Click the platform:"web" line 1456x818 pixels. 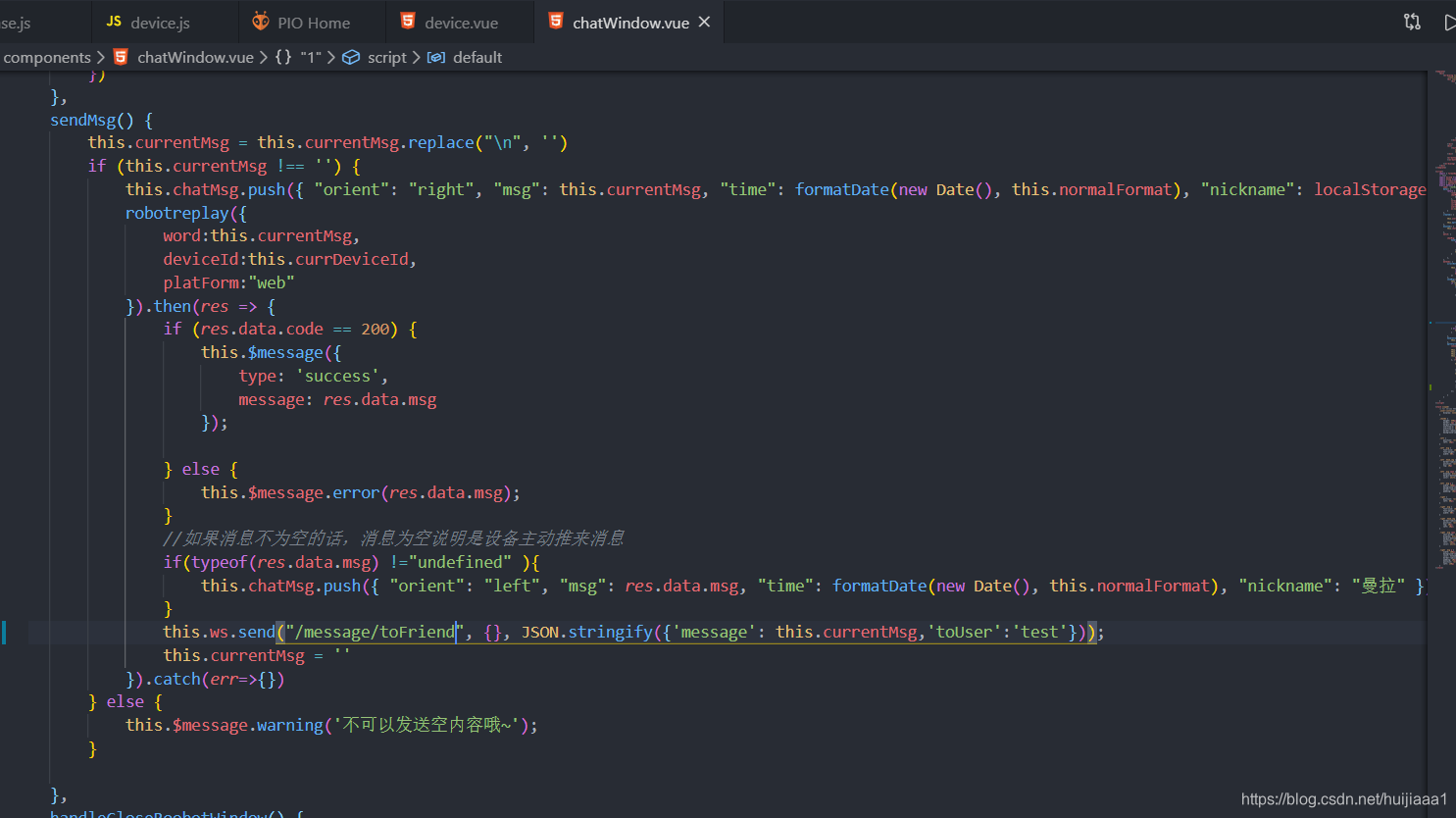pos(228,282)
